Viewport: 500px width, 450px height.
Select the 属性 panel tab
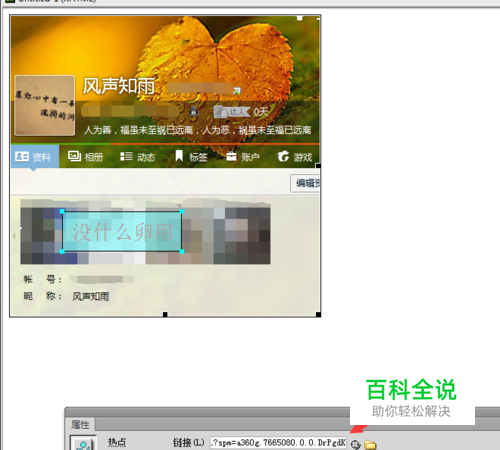pyautogui.click(x=80, y=424)
